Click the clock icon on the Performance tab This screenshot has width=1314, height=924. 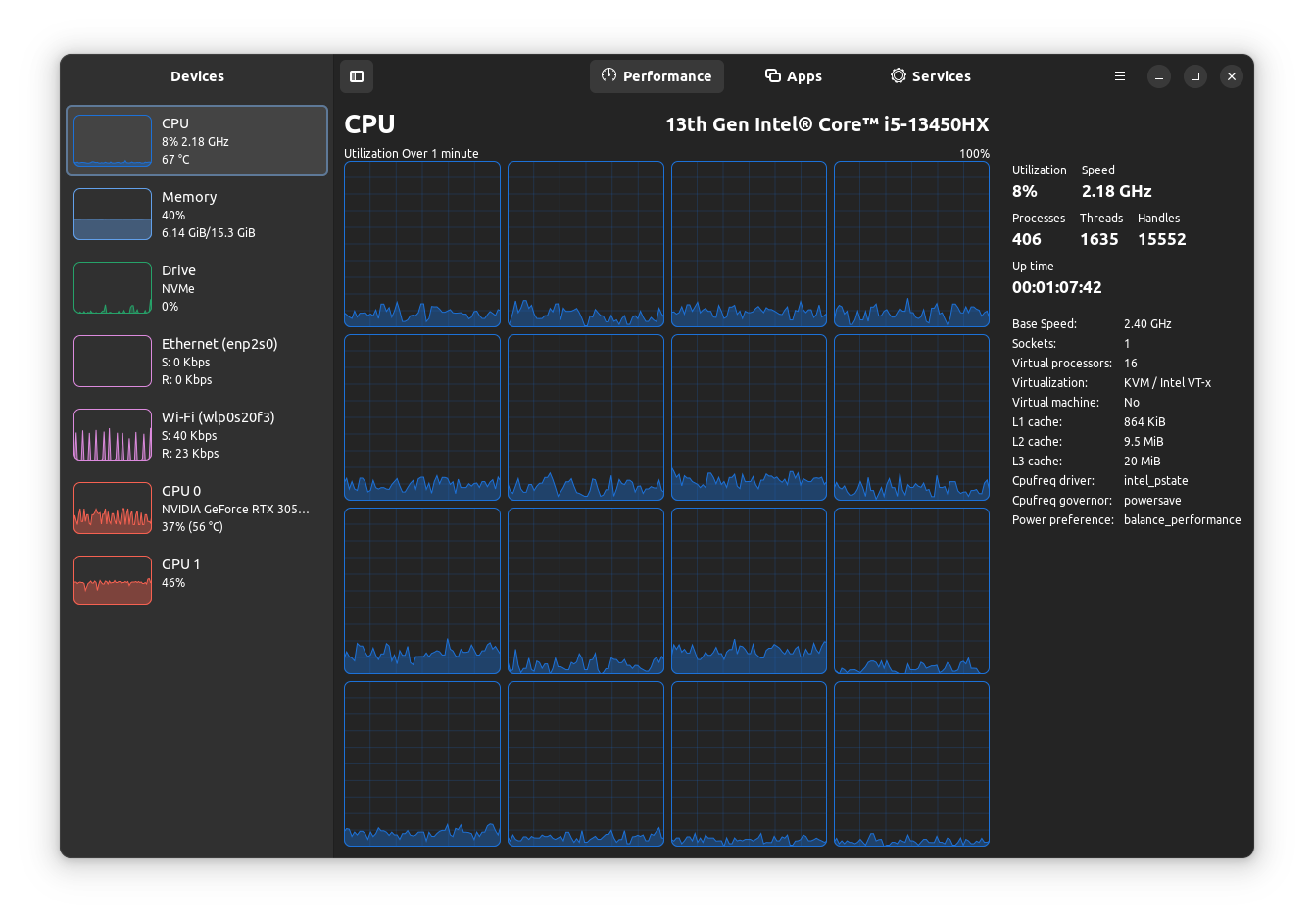(x=608, y=75)
